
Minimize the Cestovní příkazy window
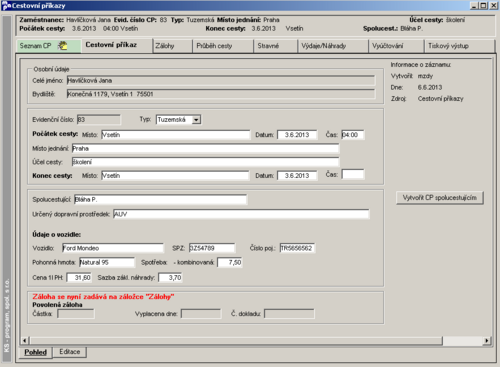click(474, 6)
